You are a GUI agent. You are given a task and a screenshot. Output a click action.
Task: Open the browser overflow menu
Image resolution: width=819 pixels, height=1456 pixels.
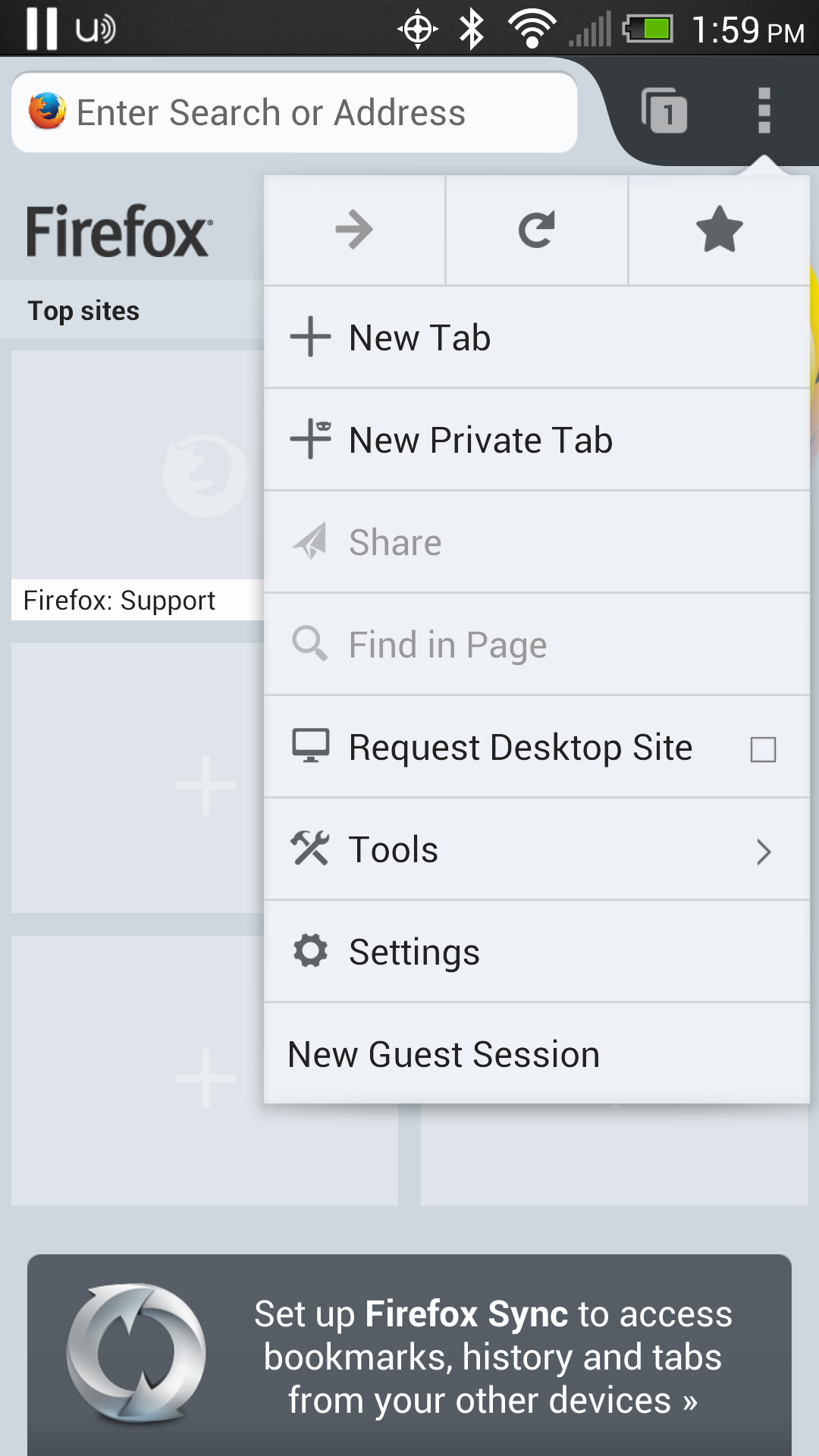(x=763, y=111)
